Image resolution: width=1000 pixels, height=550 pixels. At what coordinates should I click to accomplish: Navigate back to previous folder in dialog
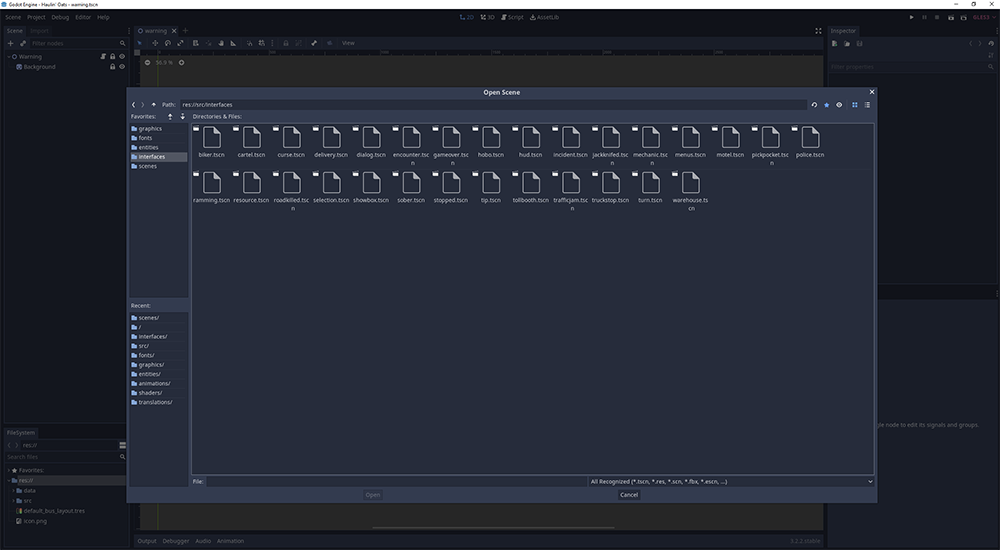click(134, 104)
